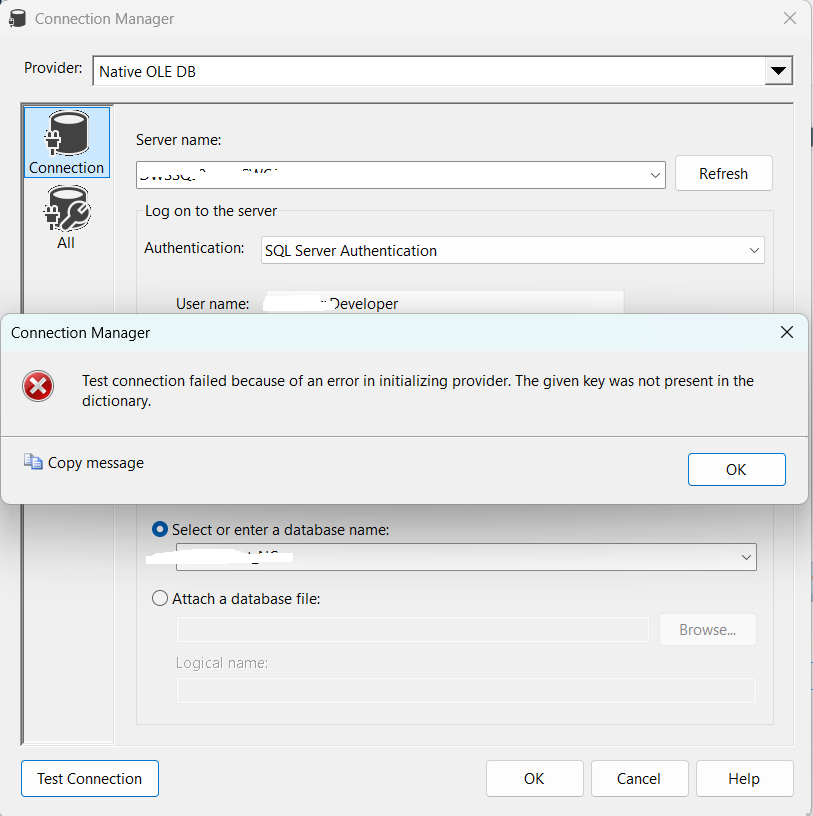Select 'Select or enter a database name' radio
813x816 pixels.
(x=160, y=529)
